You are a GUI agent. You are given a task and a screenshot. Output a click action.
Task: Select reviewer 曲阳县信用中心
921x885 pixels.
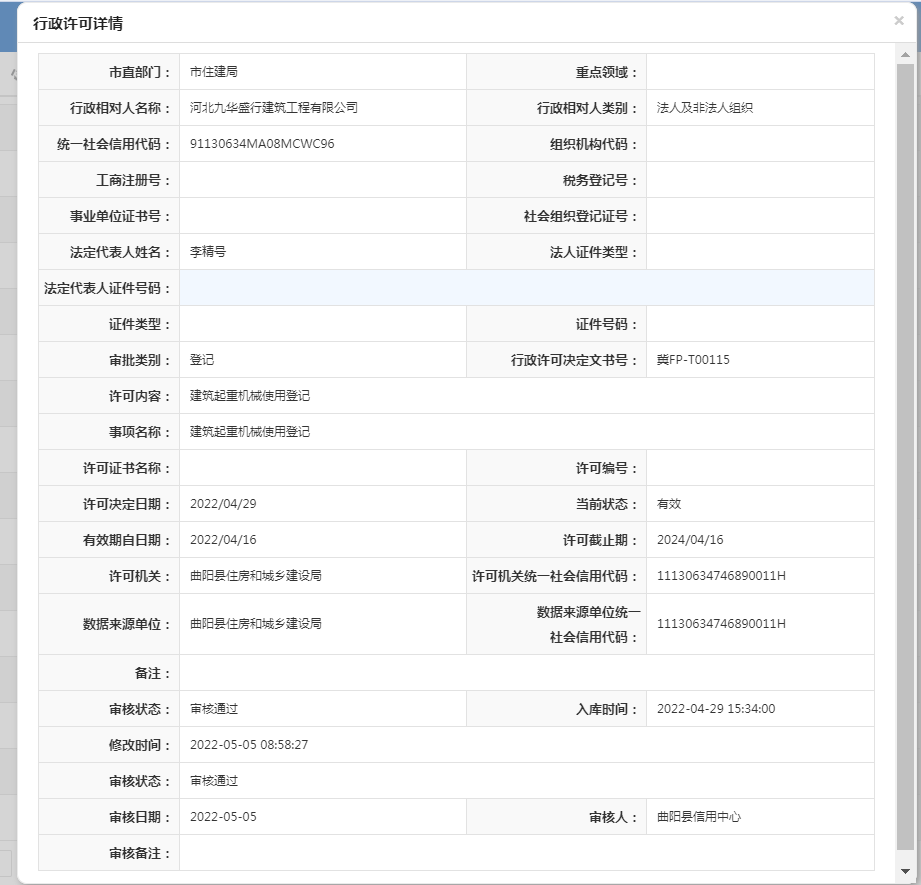click(699, 816)
